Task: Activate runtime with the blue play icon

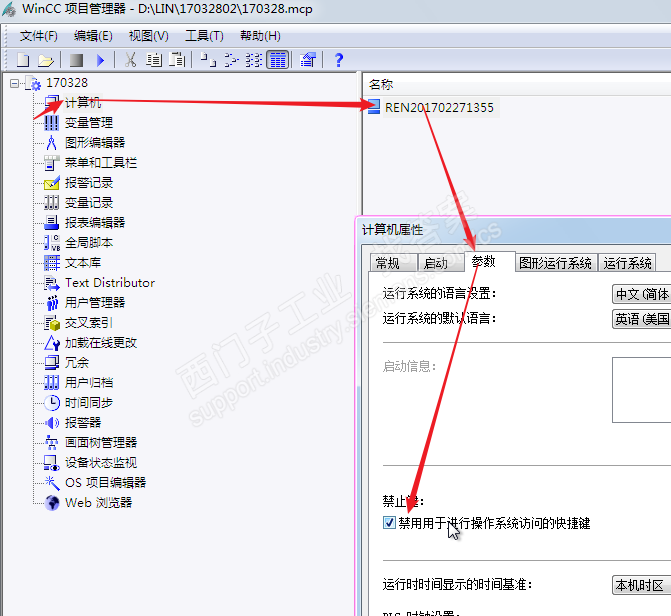Action: 100,60
